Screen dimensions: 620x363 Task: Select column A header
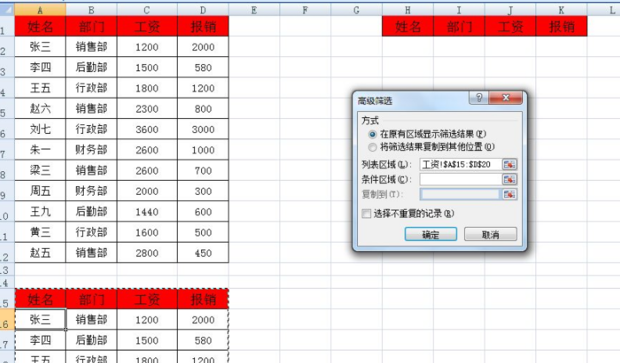pos(40,10)
